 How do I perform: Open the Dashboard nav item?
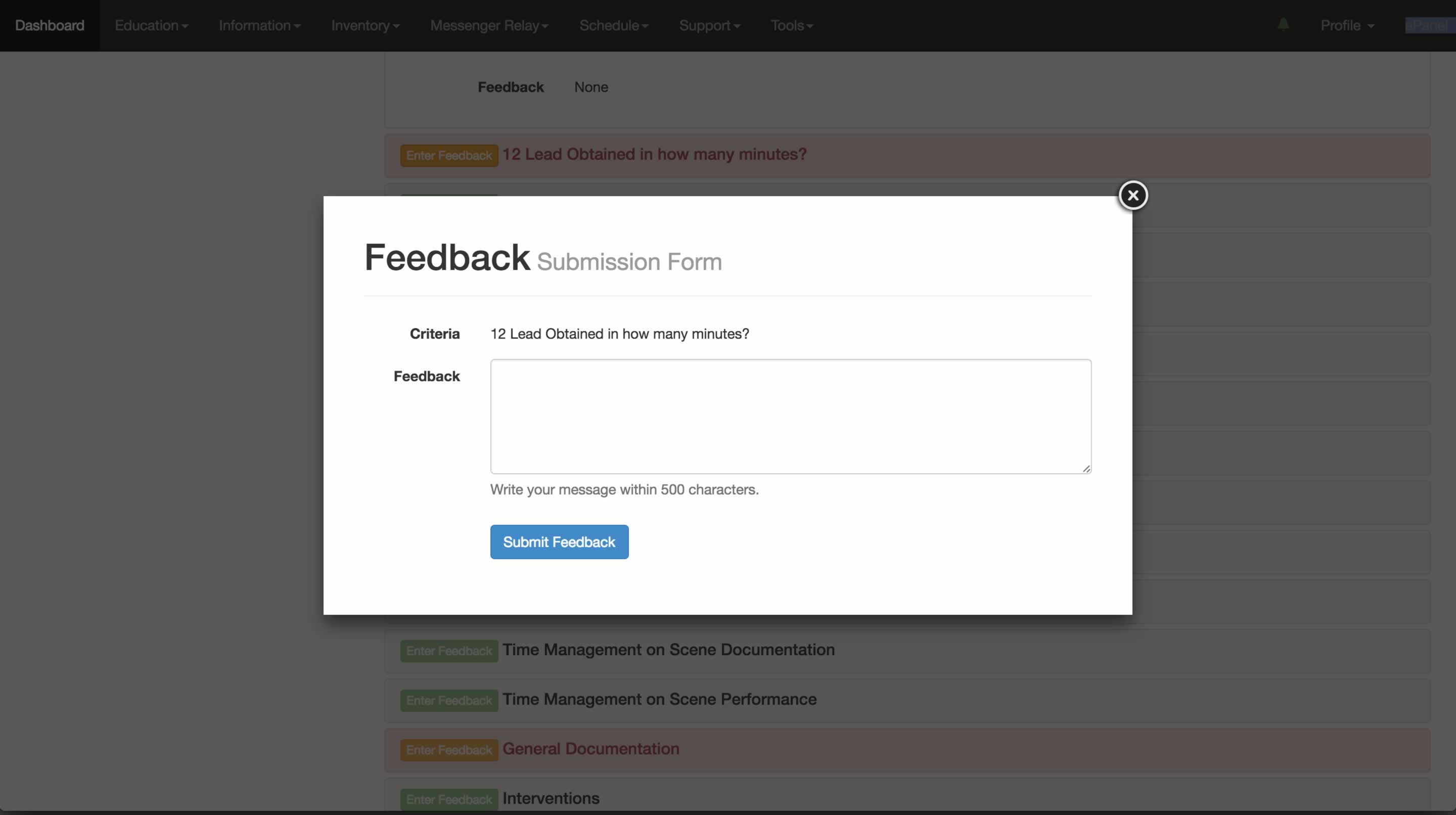[x=50, y=25]
